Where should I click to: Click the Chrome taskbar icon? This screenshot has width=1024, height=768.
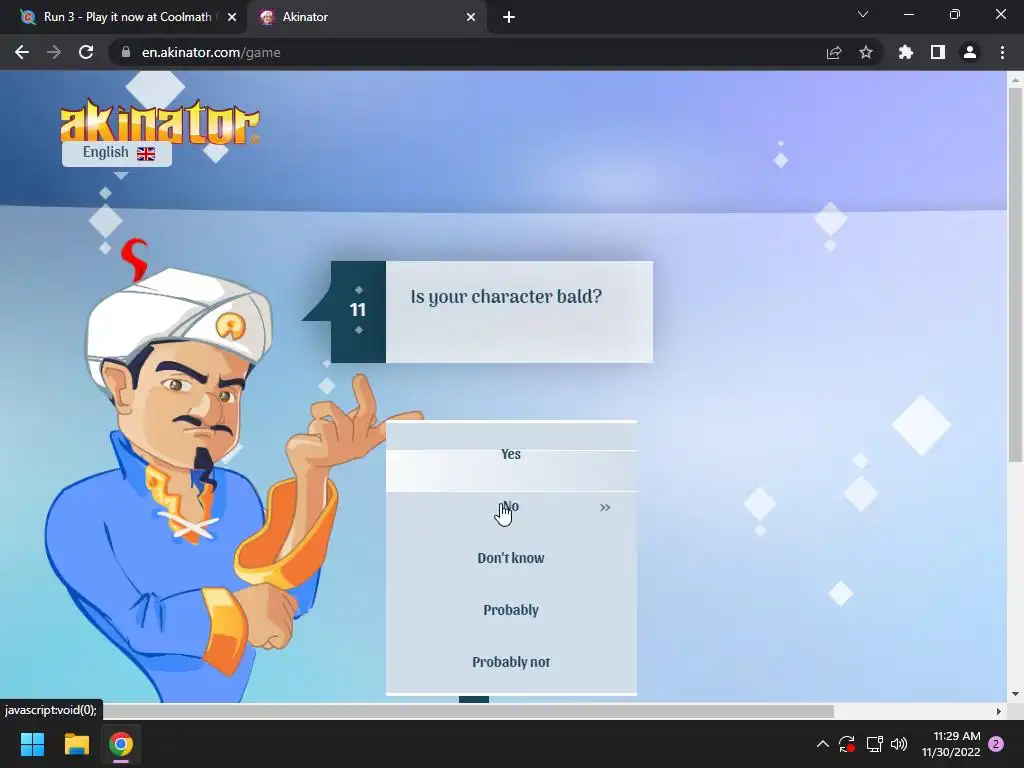[x=121, y=744]
